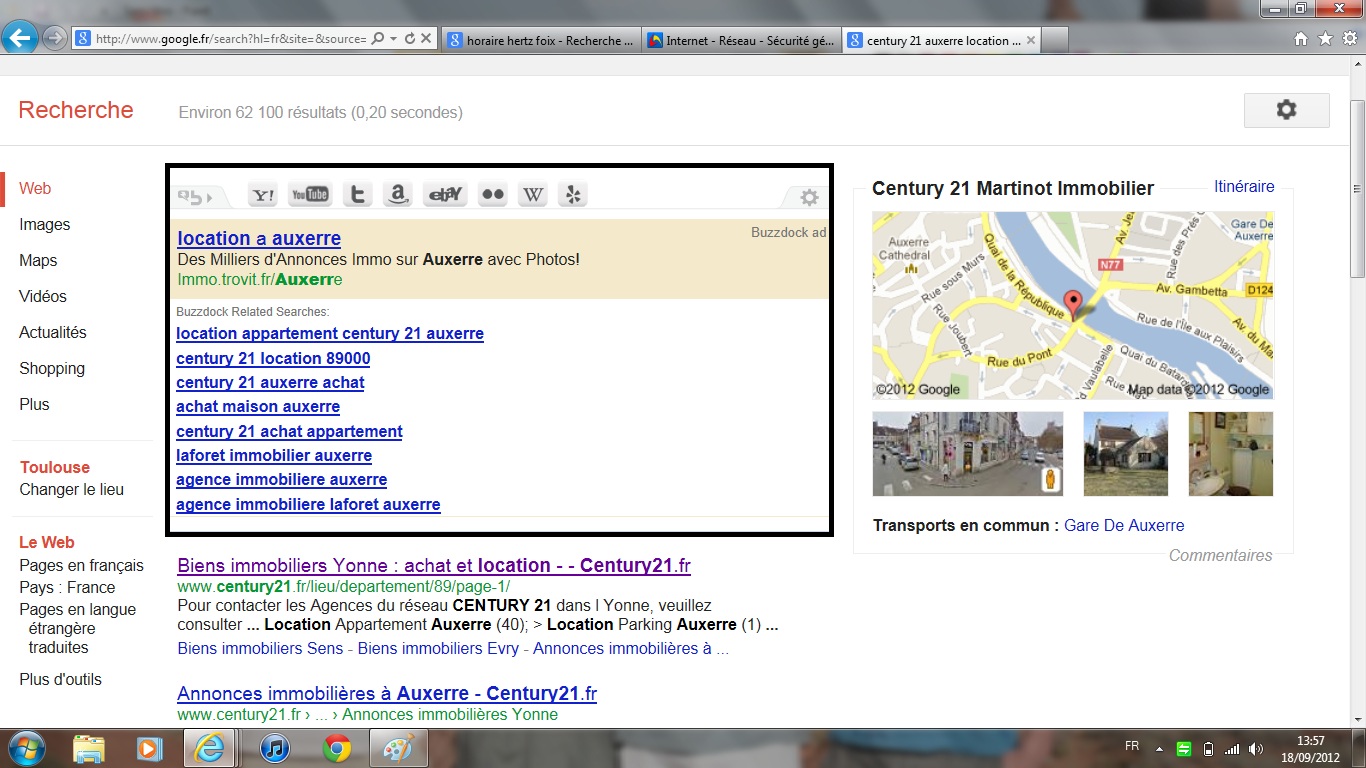Screen dimensions: 1366x768
Task: Click the red map marker pin
Action: pos(1073,305)
